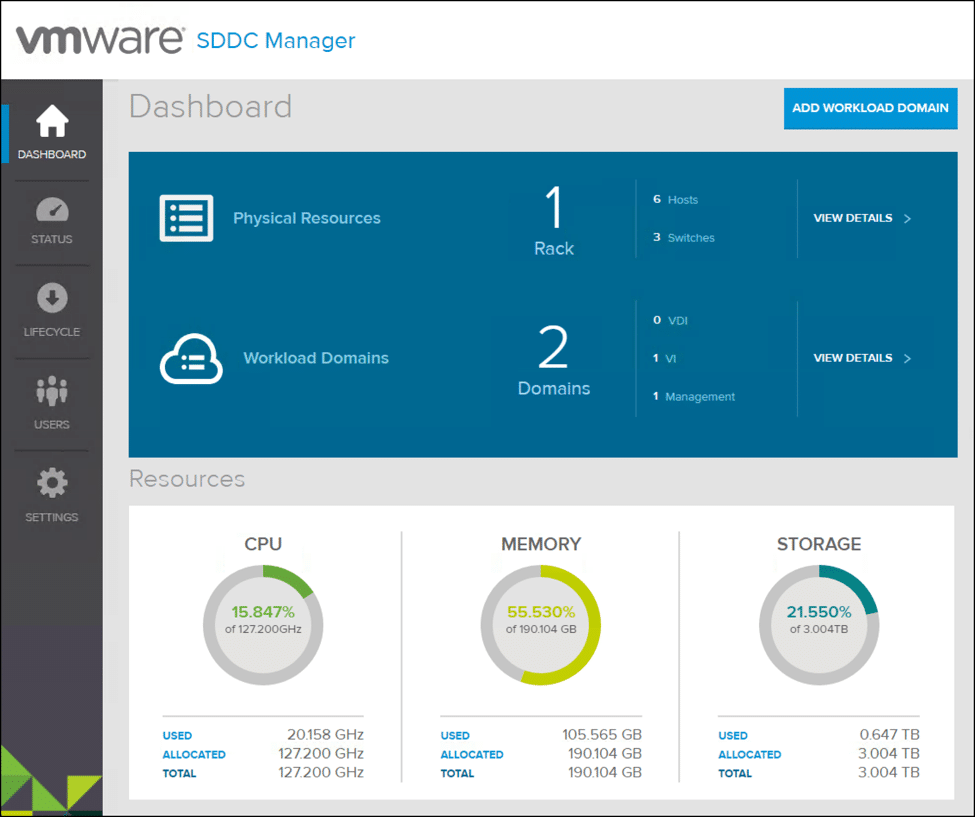Viewport: 975px width, 817px height.
Task: Open the Status gauge icon
Action: point(52,209)
